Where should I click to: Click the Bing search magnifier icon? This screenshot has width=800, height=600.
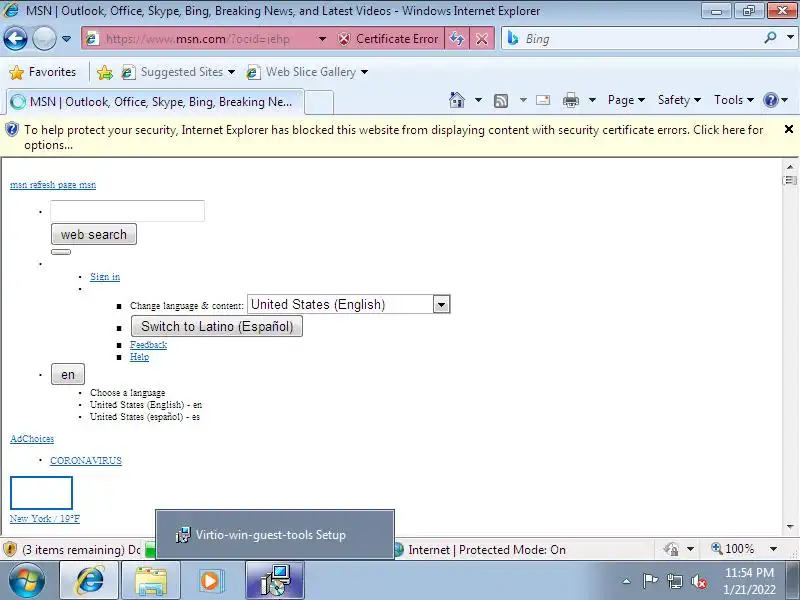coord(770,38)
